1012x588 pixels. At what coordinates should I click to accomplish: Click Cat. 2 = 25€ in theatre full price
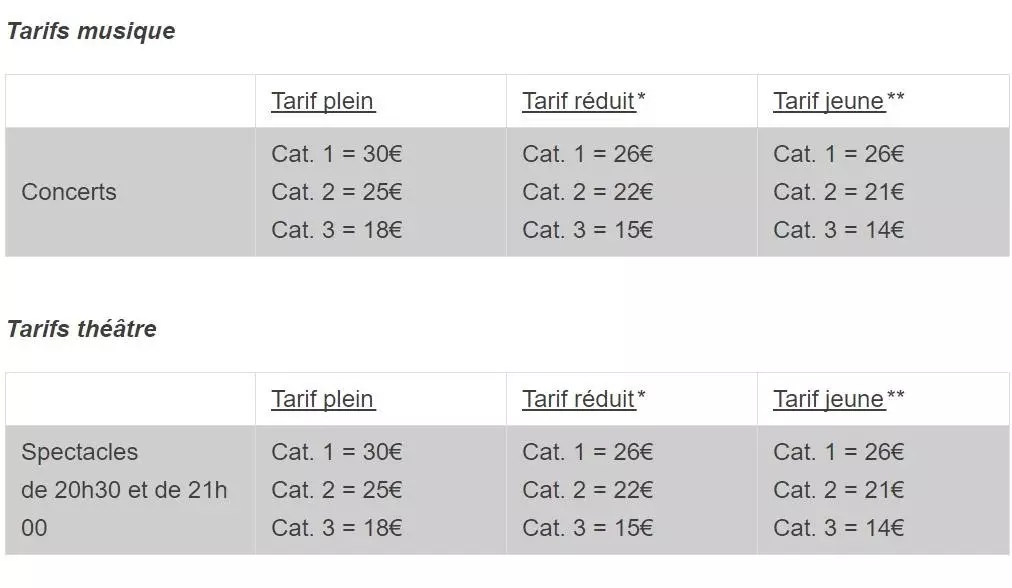[336, 490]
